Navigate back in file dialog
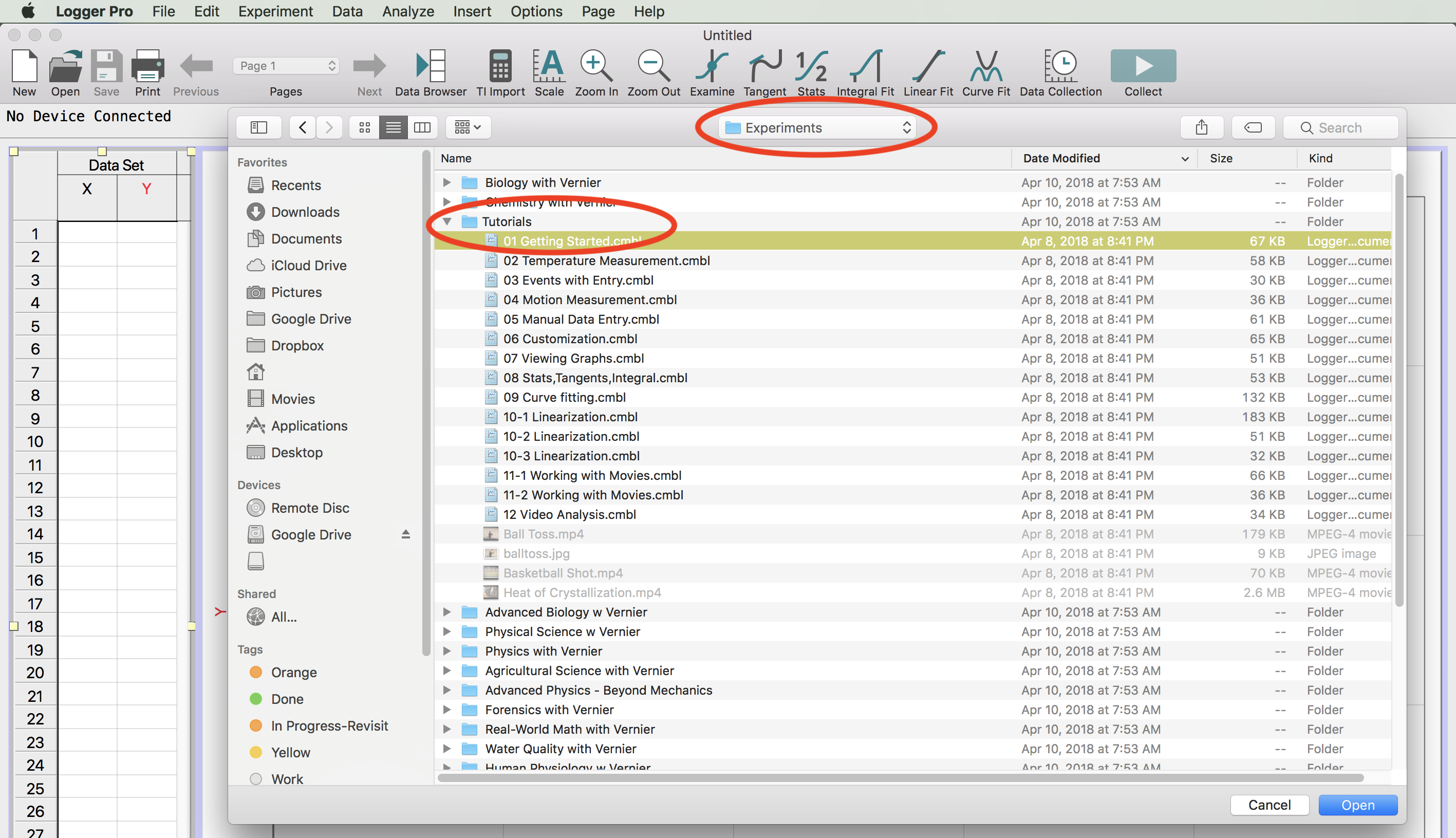The width and height of the screenshot is (1456, 838). pos(303,127)
